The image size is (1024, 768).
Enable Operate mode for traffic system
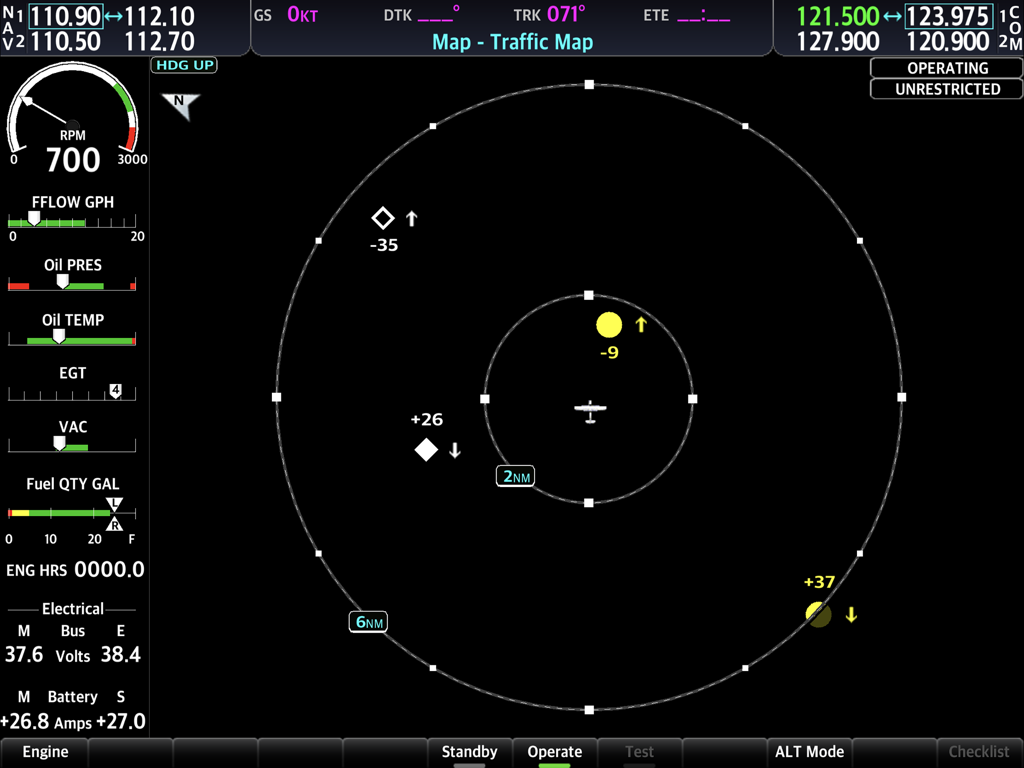pos(554,752)
